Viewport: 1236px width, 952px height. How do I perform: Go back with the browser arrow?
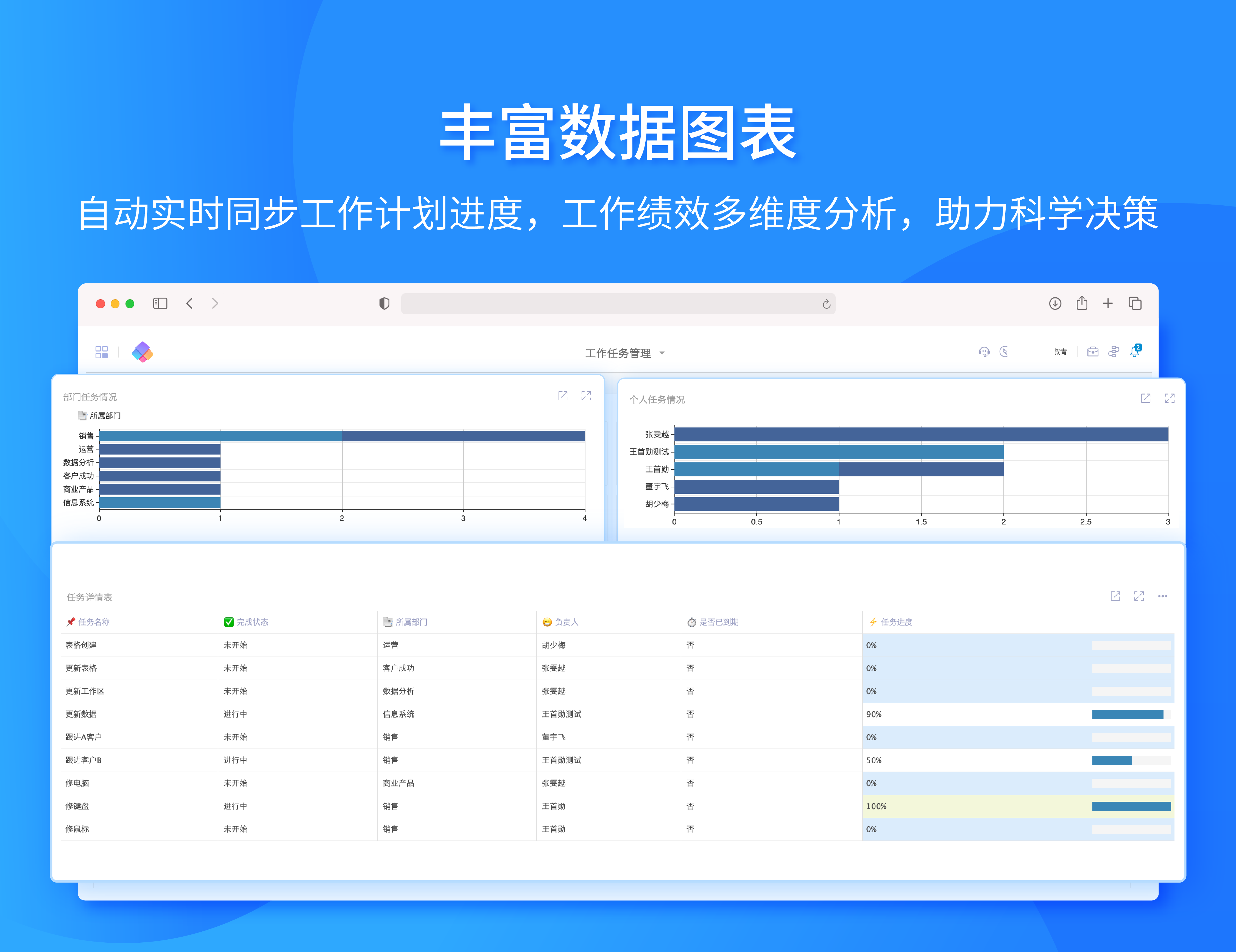click(x=189, y=303)
